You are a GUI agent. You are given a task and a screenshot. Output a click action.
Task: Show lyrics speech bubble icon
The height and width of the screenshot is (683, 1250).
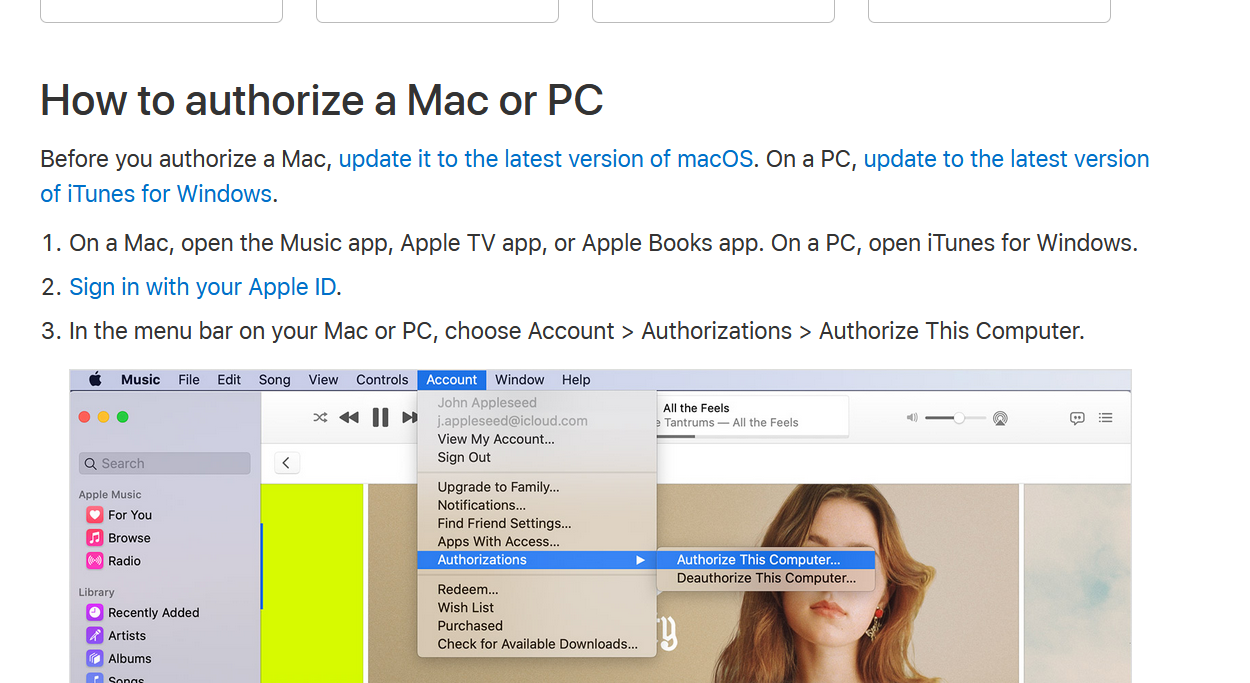(x=1077, y=418)
